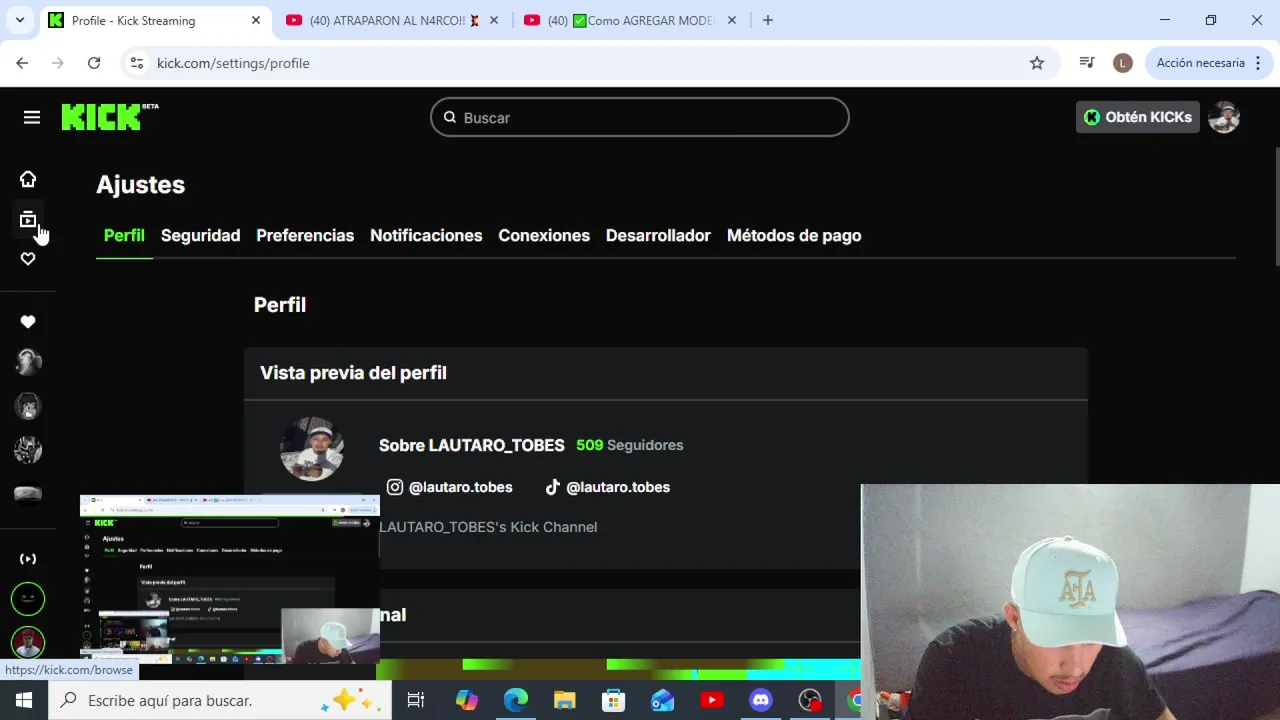Screen dimensions: 1280x720
Task: Open the green-ringed smiley face channel avatar
Action: (28, 599)
